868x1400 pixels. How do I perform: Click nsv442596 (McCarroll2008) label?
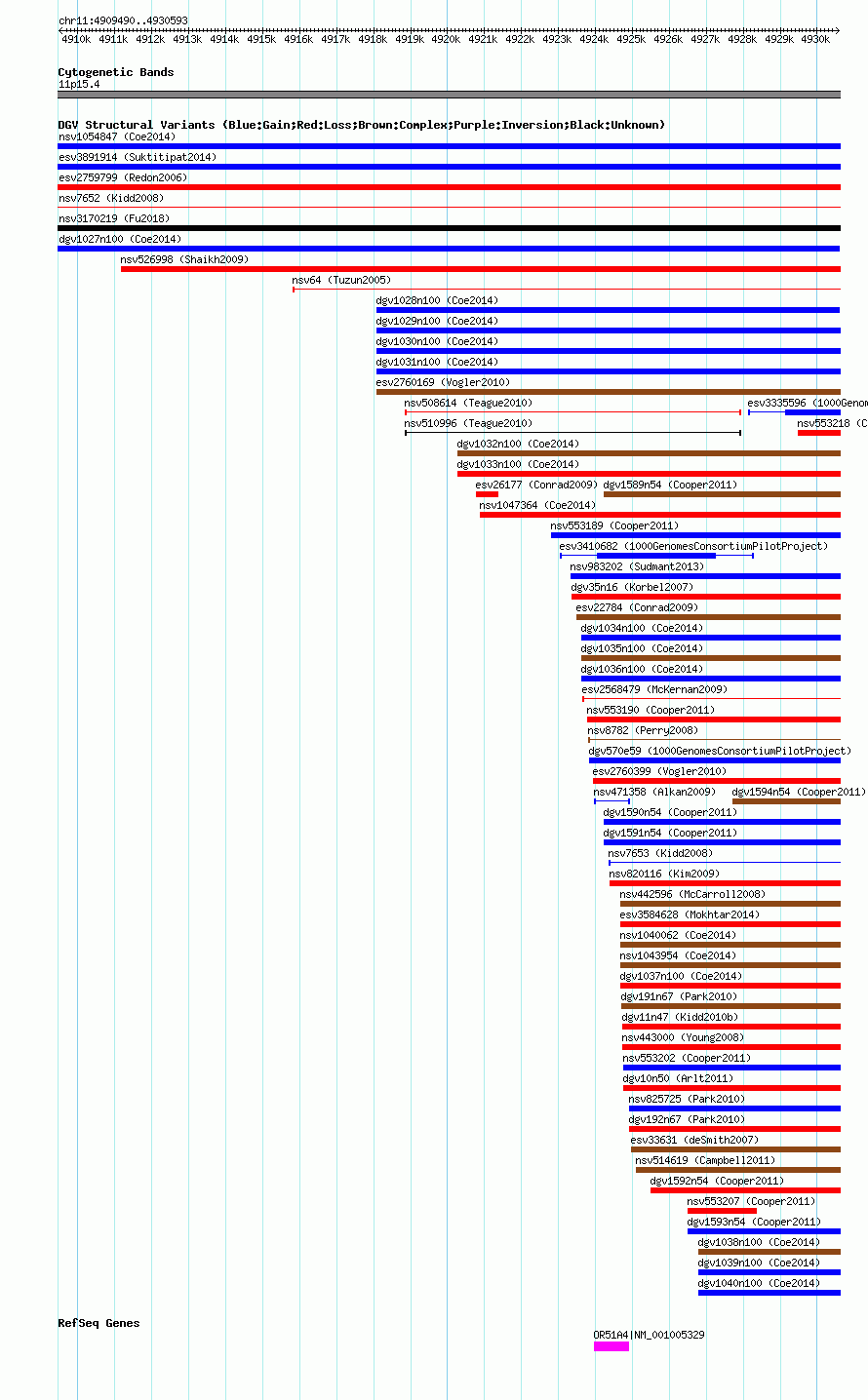coord(692,894)
